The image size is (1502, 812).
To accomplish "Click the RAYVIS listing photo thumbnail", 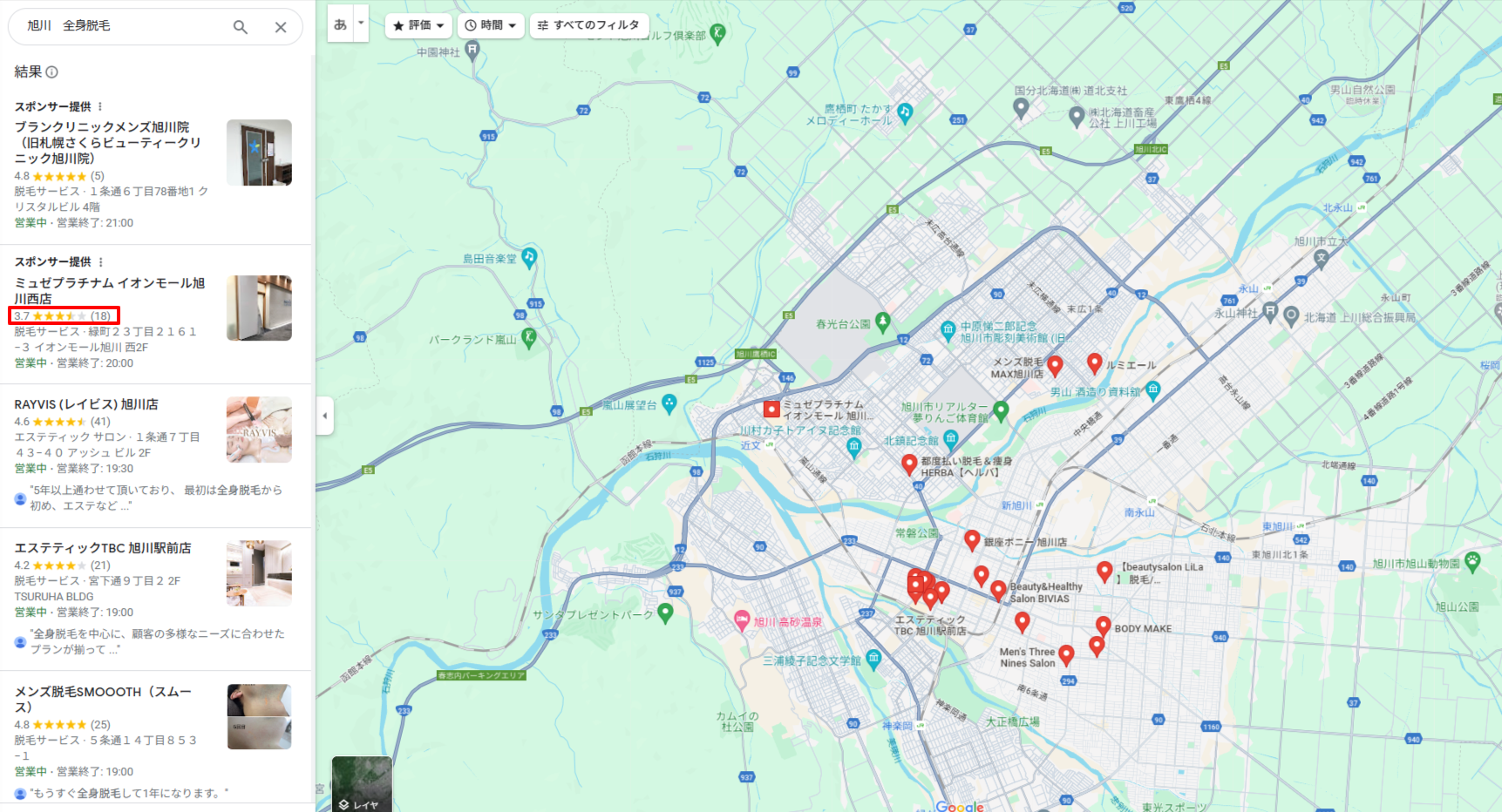I will tap(259, 430).
